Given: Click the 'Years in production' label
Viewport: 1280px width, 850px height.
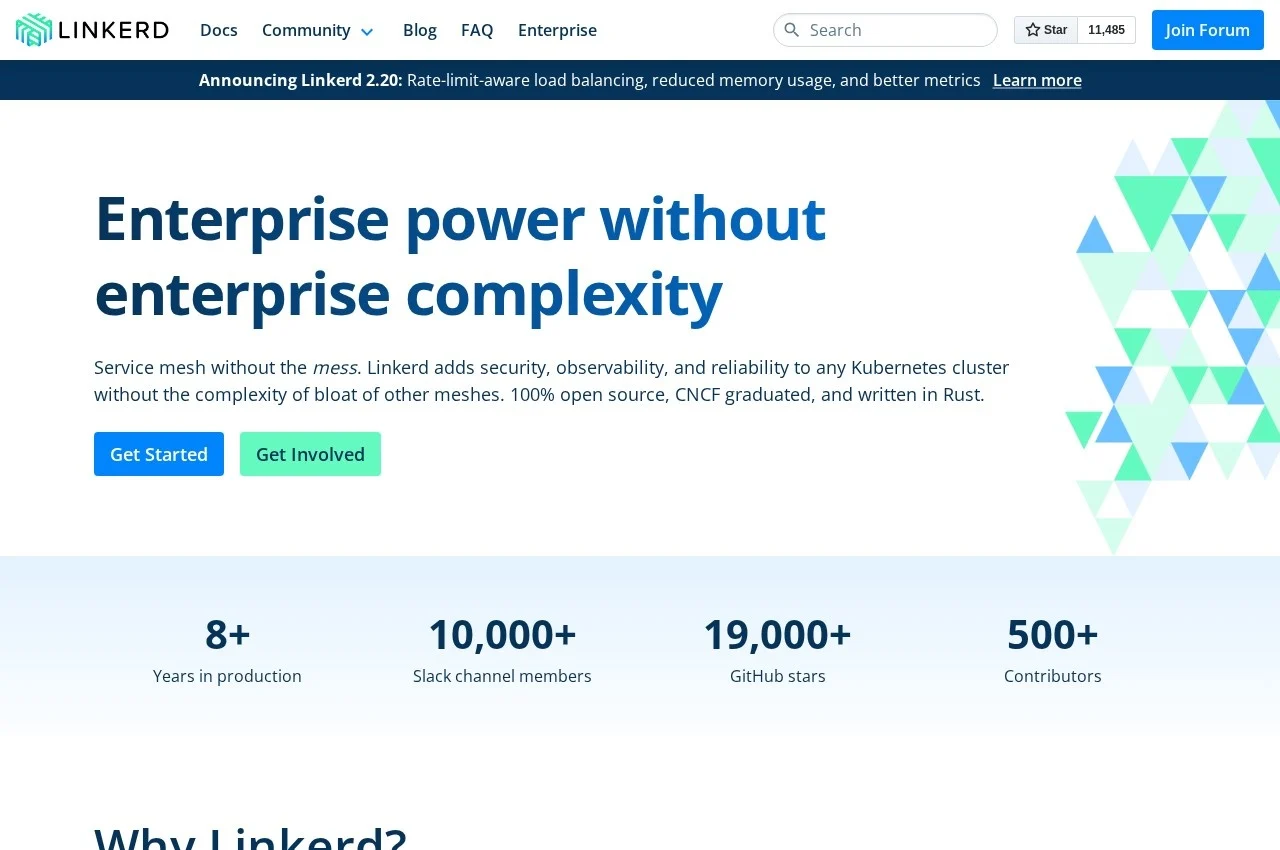Looking at the screenshot, I should point(227,676).
